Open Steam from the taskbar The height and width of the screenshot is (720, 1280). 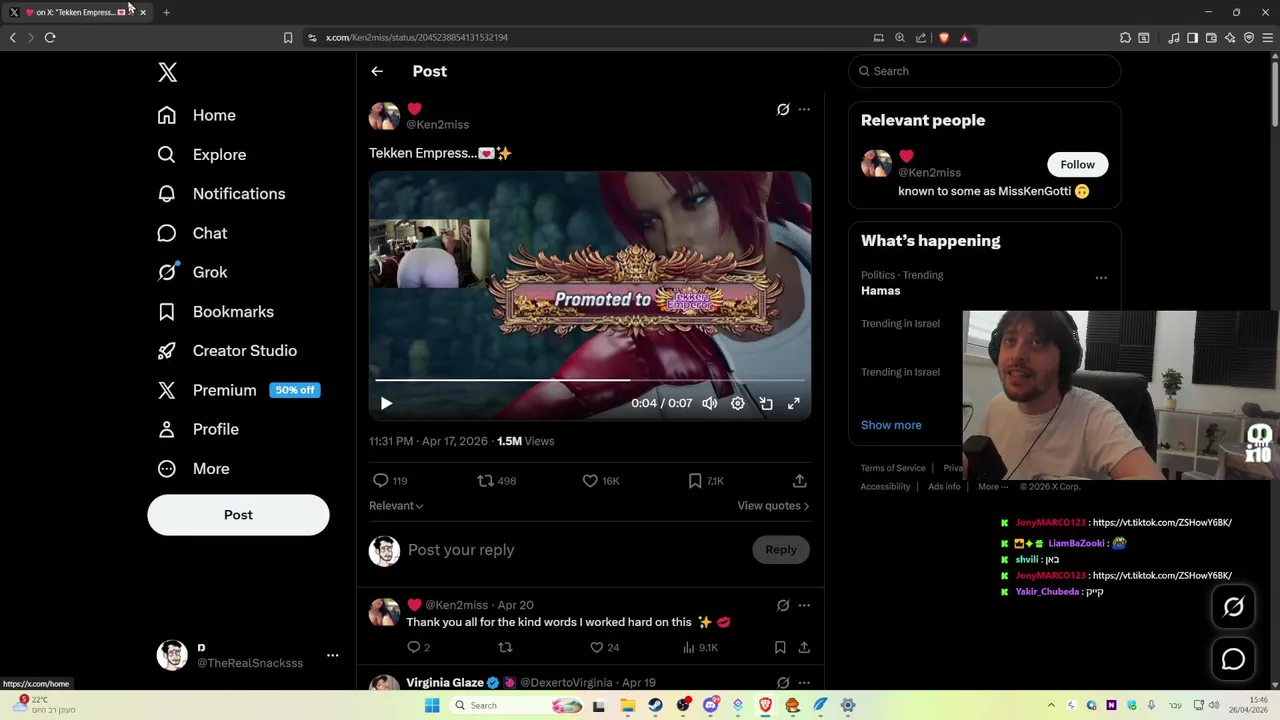pos(655,705)
